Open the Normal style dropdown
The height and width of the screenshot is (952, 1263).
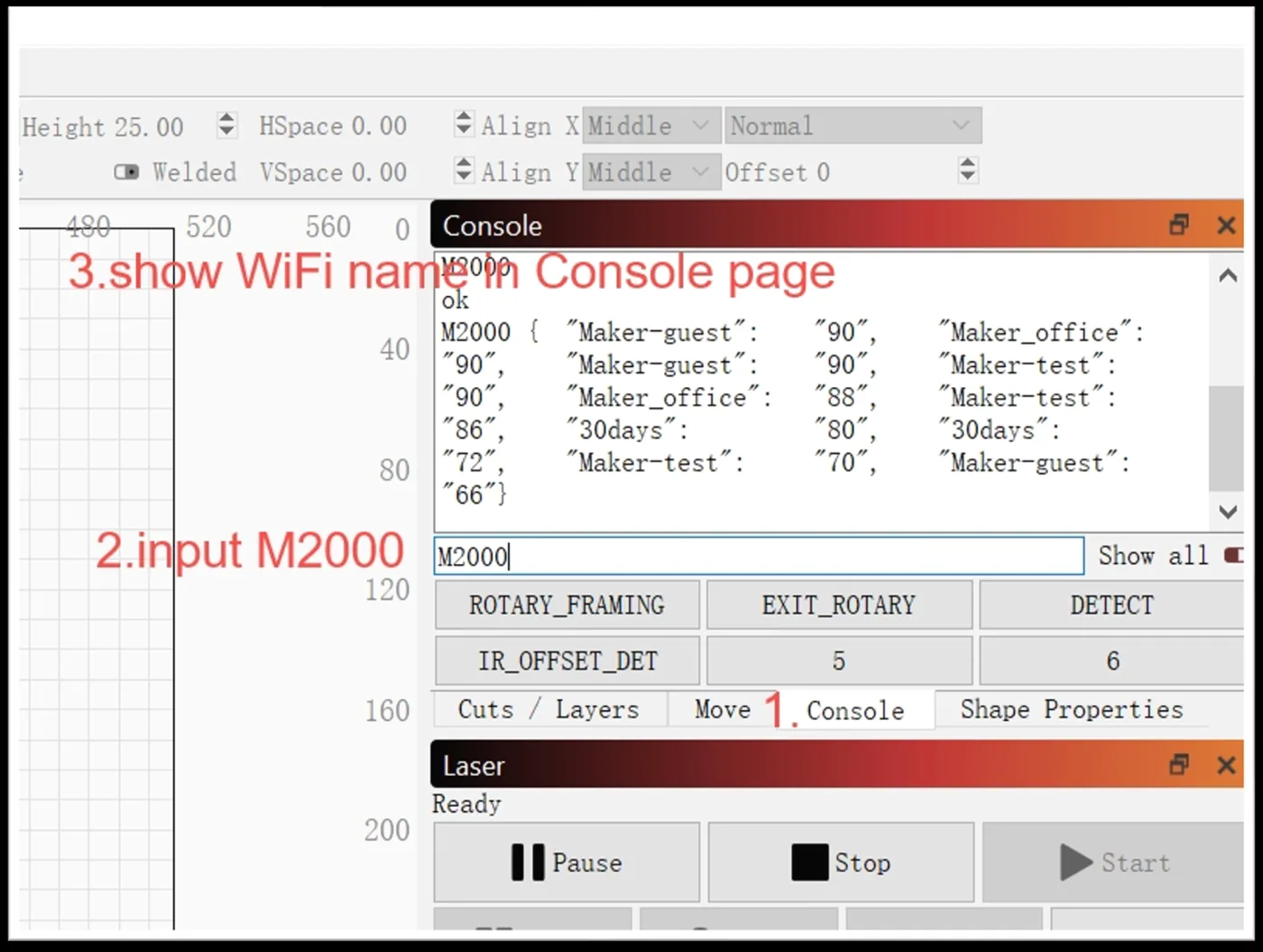pos(853,125)
